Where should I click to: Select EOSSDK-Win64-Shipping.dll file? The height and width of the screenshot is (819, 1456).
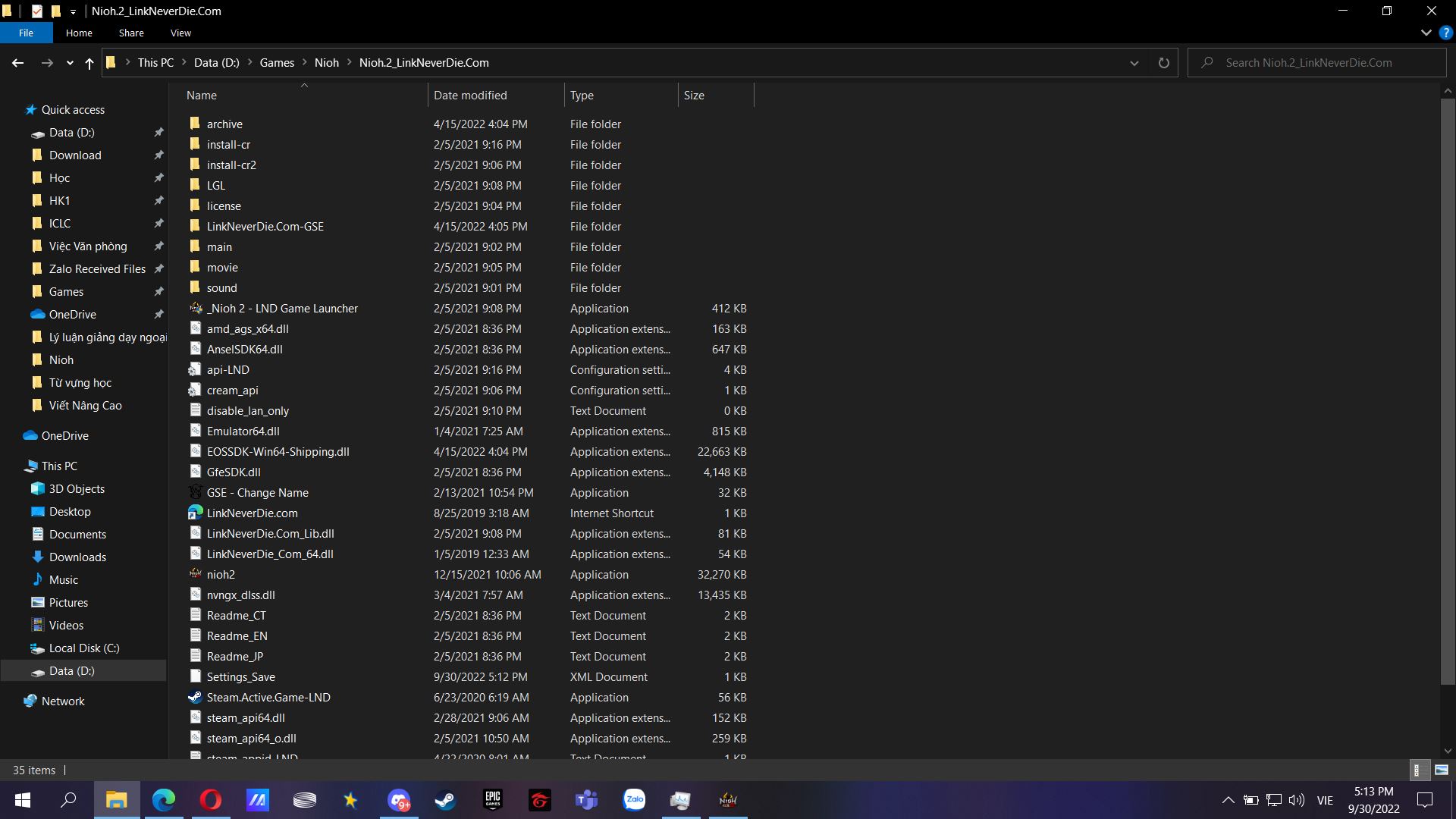[x=278, y=451]
